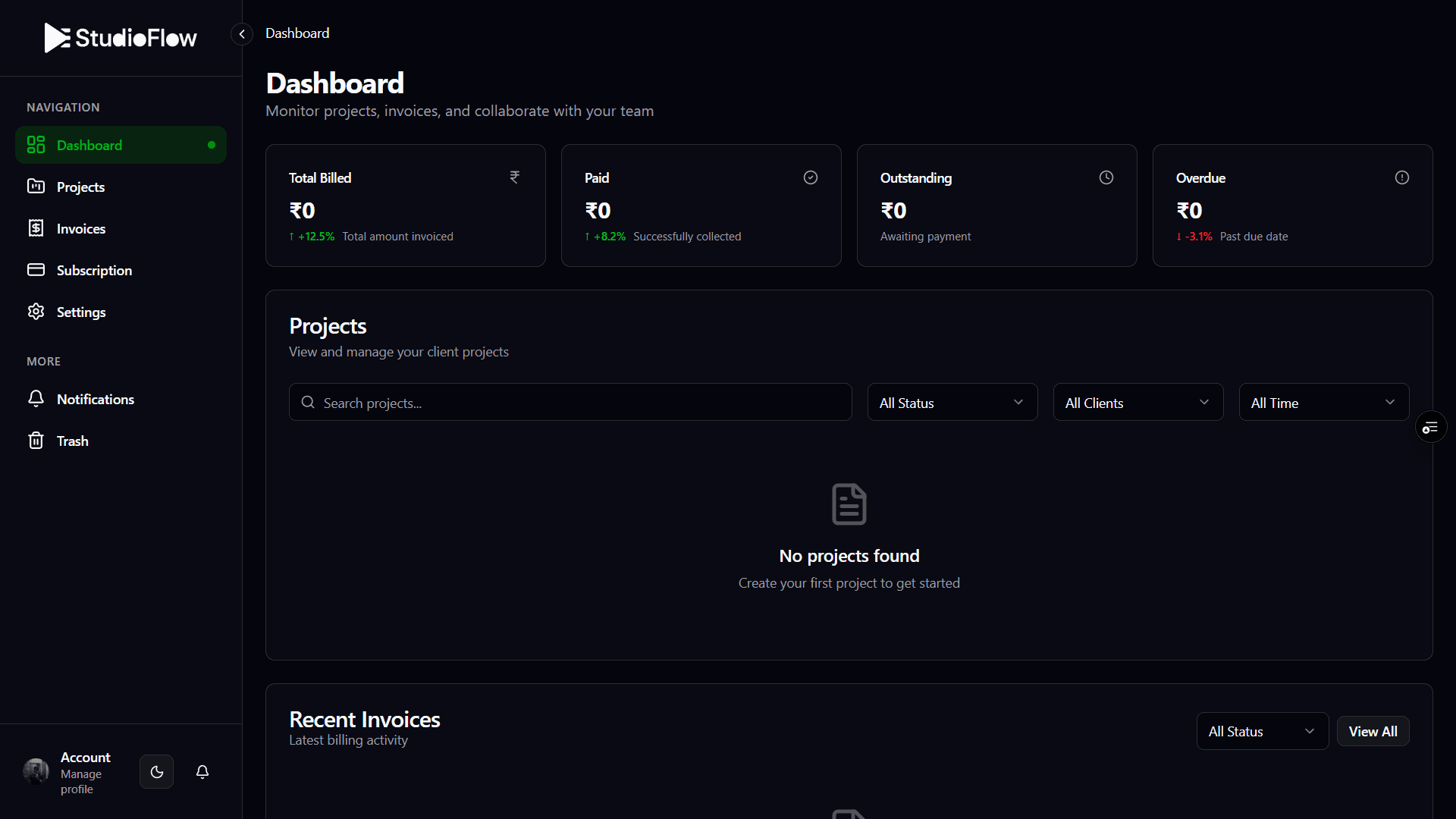Click the View All invoices button
1456x819 pixels.
tap(1373, 731)
